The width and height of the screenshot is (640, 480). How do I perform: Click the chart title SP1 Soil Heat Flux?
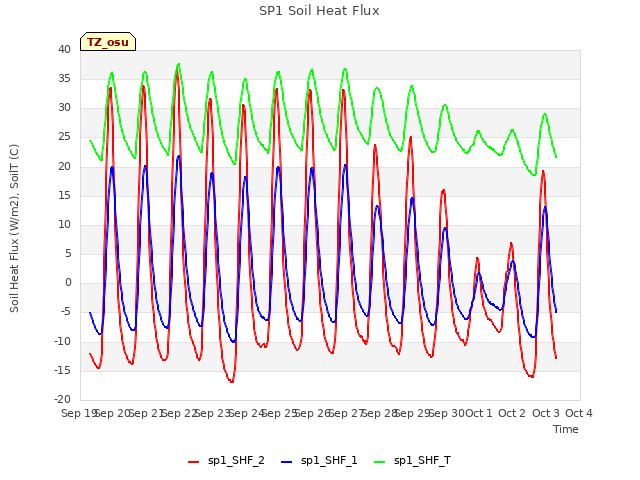tap(319, 11)
